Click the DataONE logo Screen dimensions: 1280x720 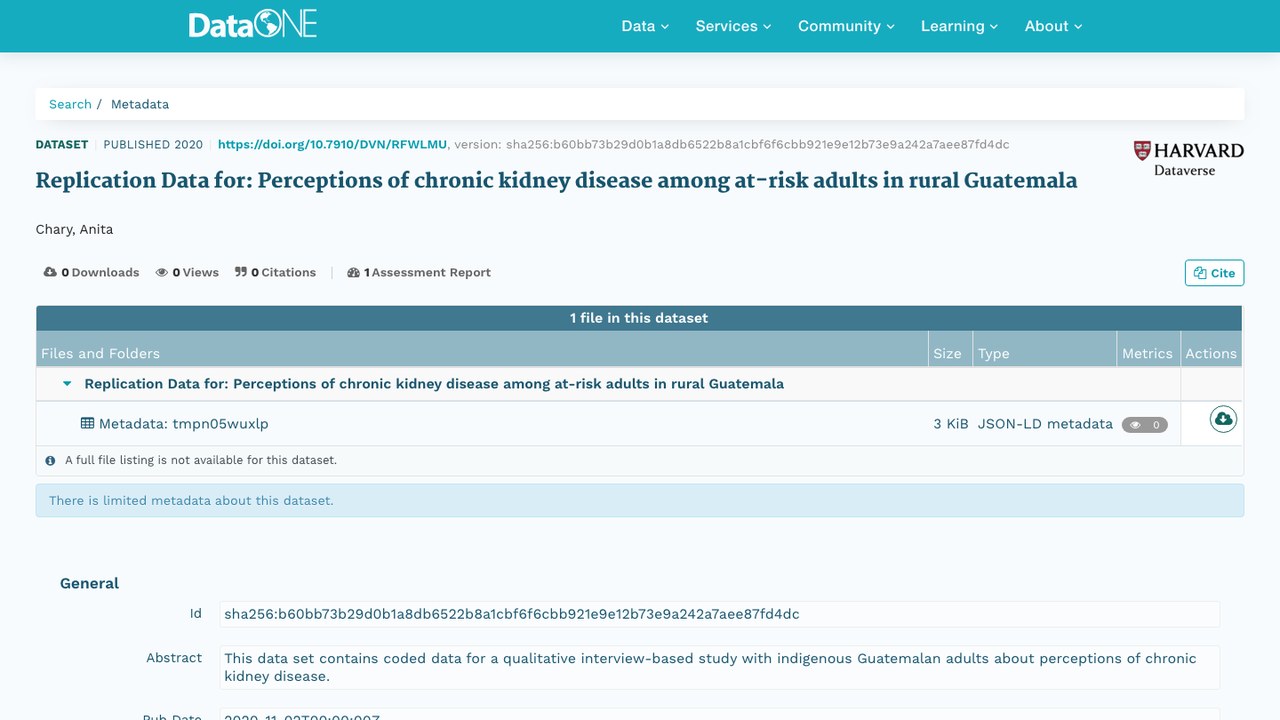point(253,25)
